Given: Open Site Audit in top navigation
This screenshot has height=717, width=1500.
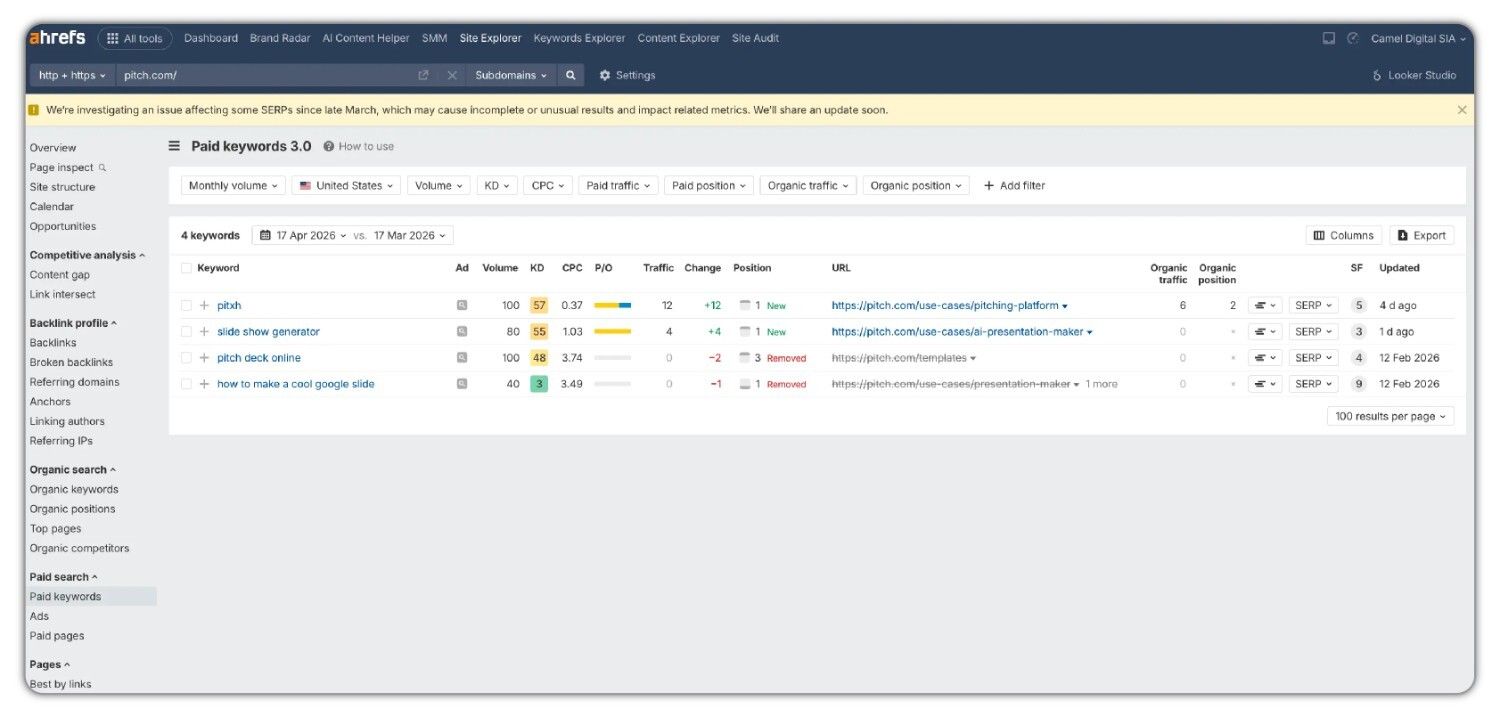Looking at the screenshot, I should click(x=755, y=38).
